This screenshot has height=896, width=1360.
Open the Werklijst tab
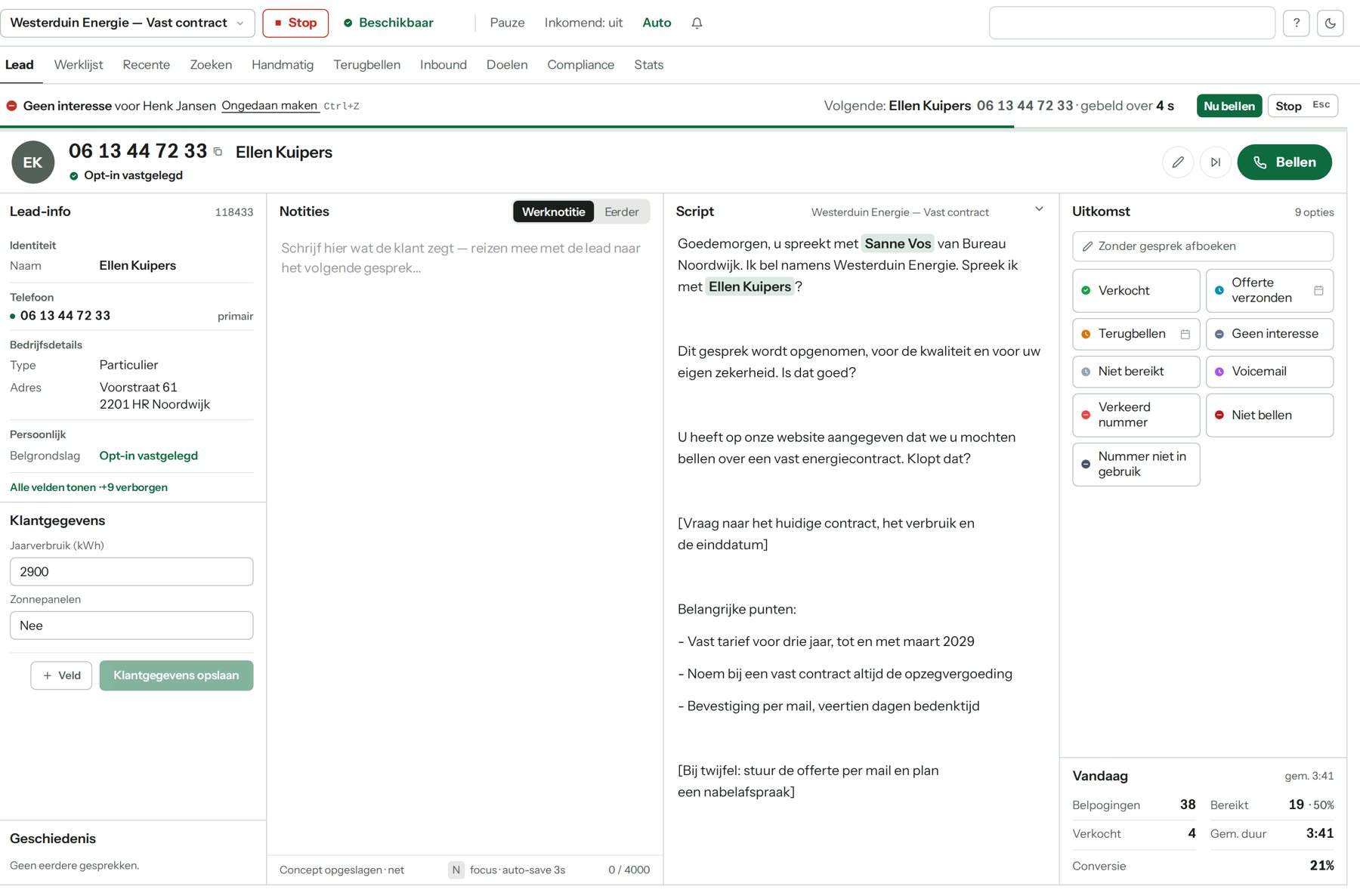coord(79,65)
